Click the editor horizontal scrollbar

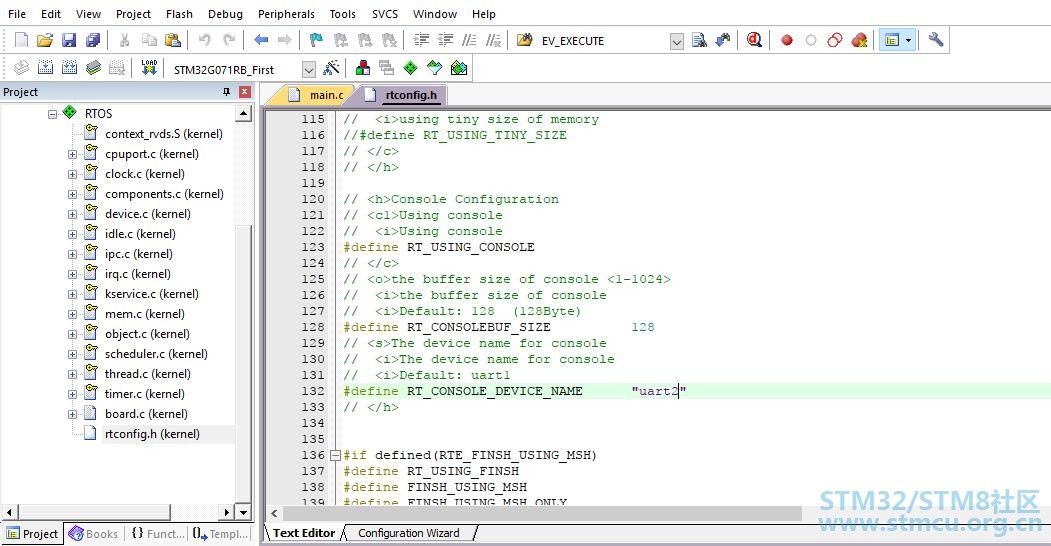point(542,514)
